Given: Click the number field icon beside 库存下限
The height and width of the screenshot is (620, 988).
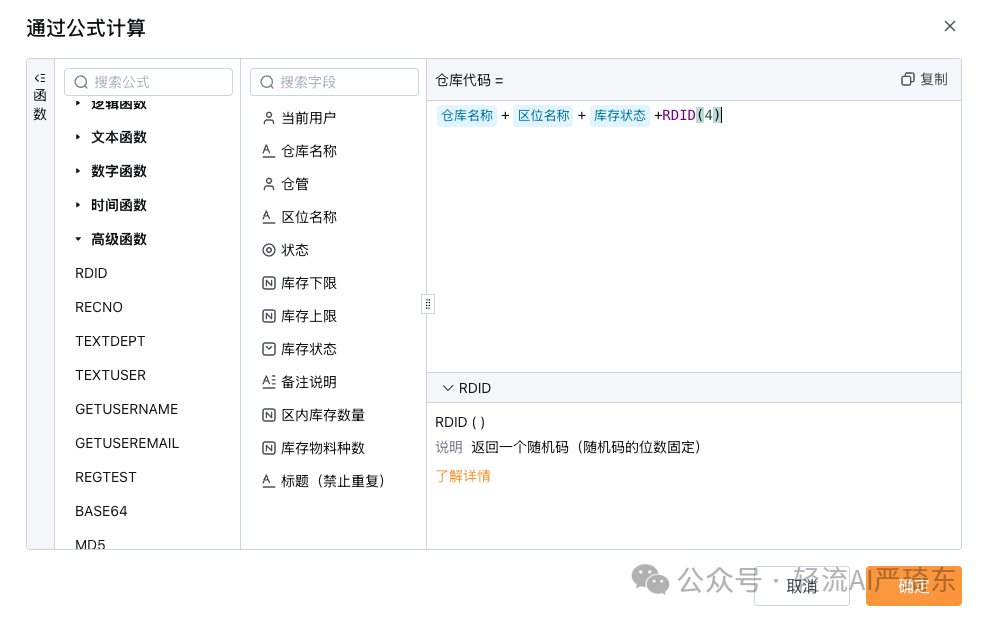Looking at the screenshot, I should point(268,283).
